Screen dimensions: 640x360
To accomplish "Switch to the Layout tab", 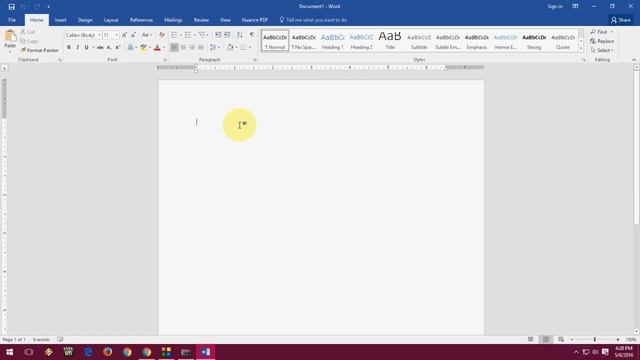I will pos(111,20).
